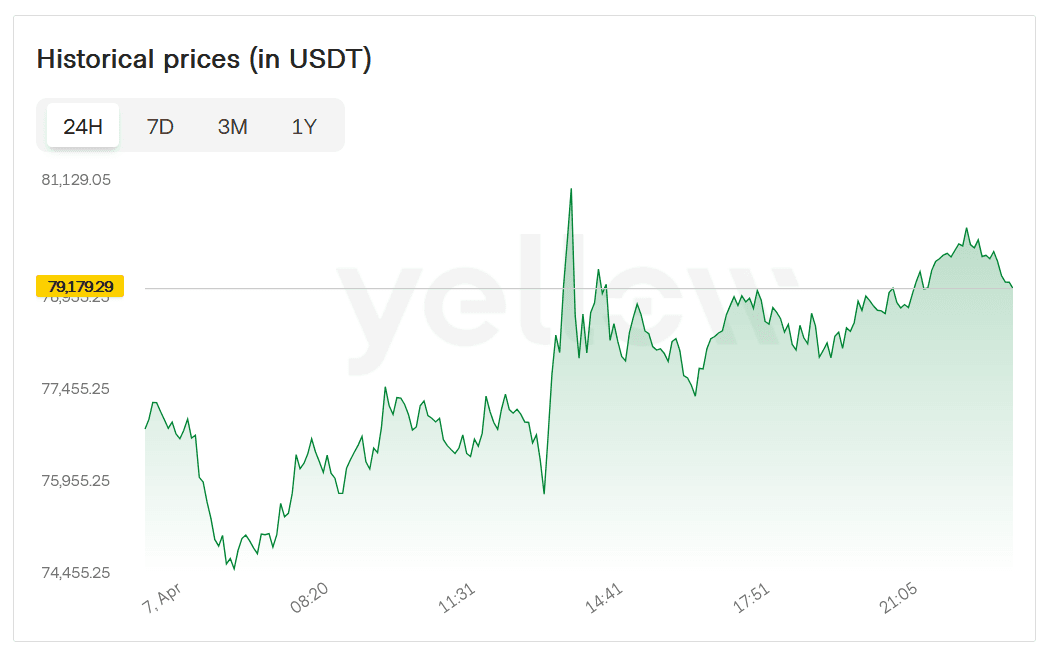Select the 7D timeframe tab
This screenshot has width=1053, height=660.
(161, 126)
